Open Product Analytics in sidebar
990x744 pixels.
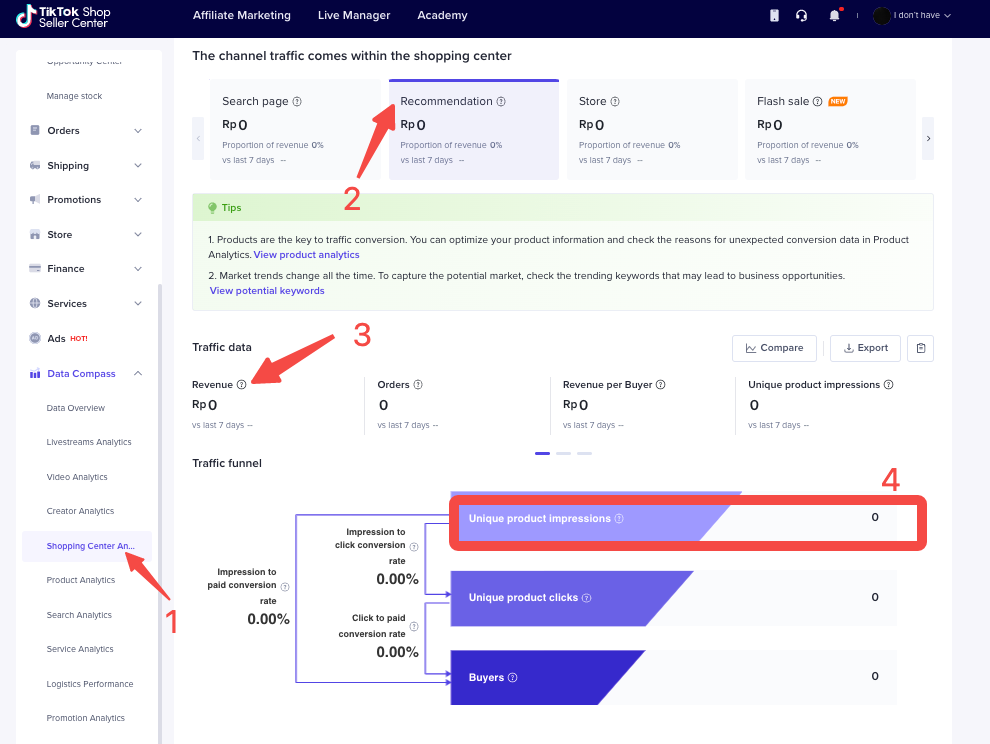coord(81,580)
